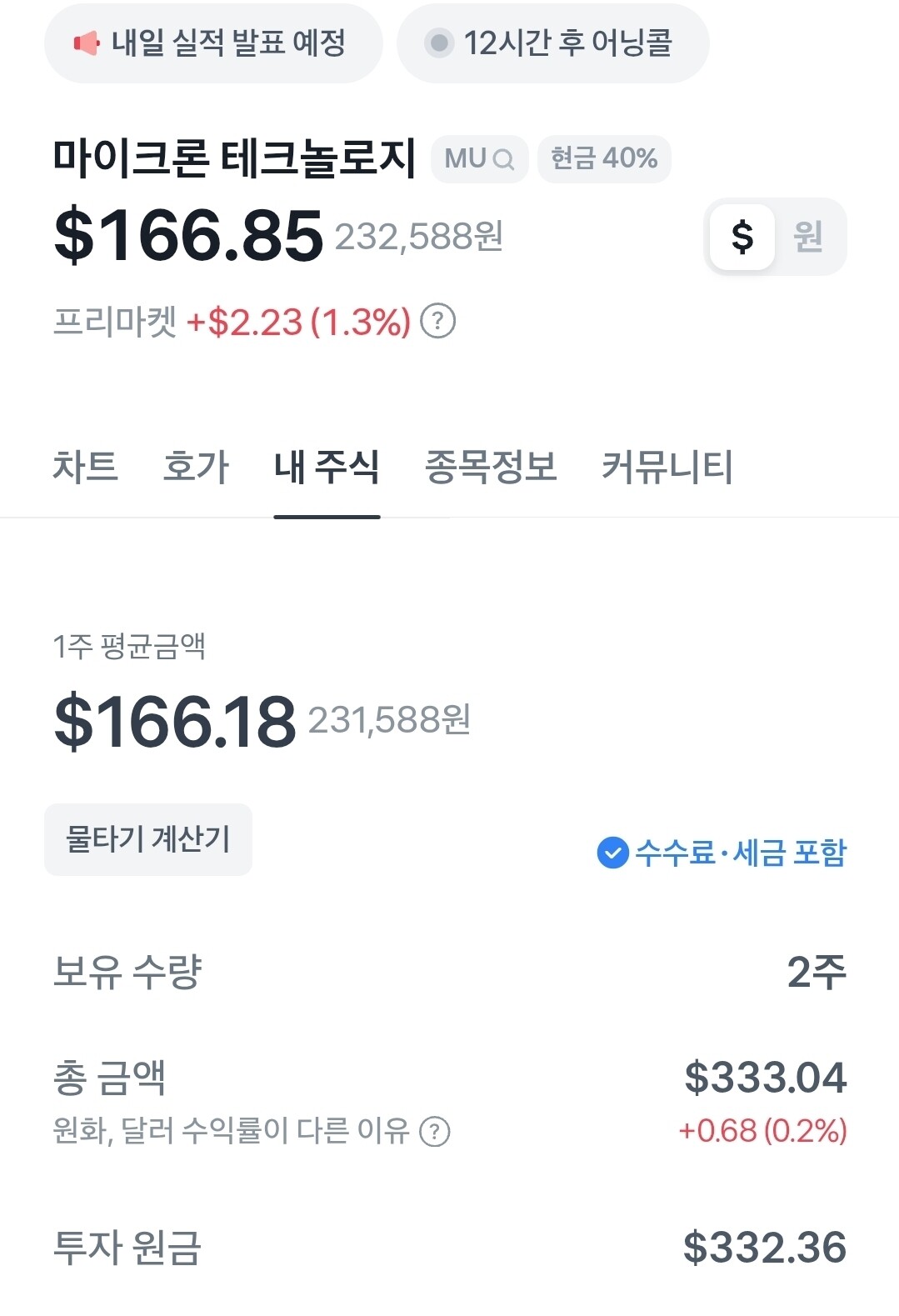Tap the 내일 실적 발표 예정 chip
Viewport: 899px width, 1316px height.
point(213,43)
